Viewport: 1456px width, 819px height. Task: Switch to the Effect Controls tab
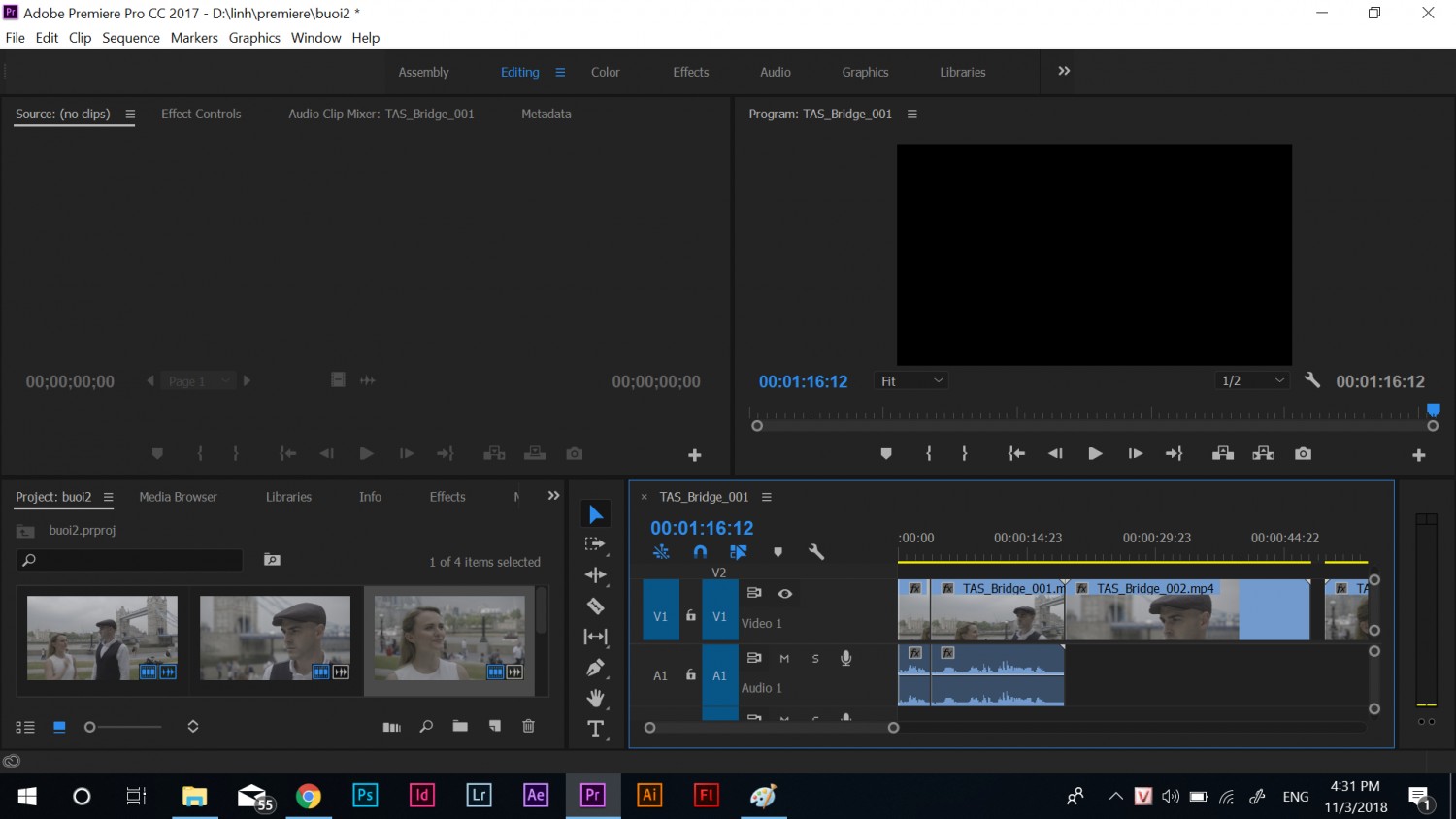point(201,114)
